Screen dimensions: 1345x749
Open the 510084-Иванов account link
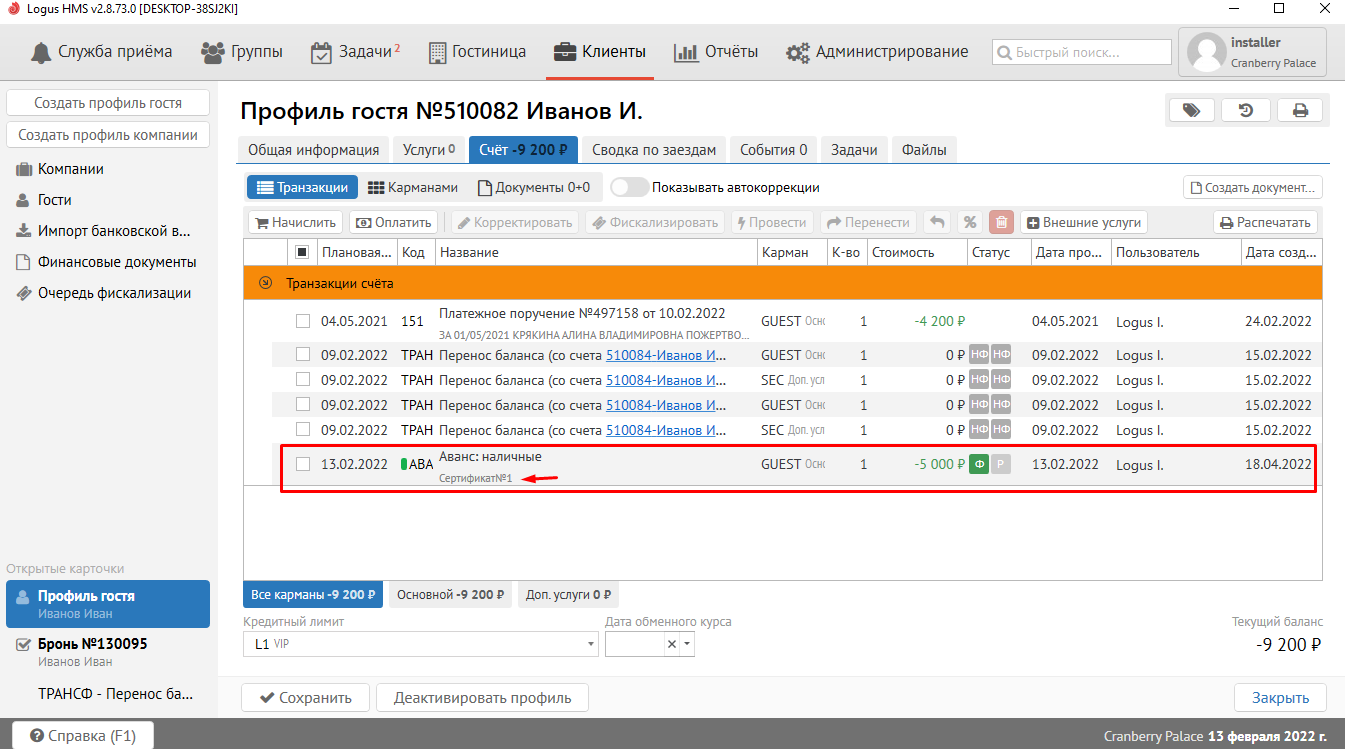(x=665, y=355)
